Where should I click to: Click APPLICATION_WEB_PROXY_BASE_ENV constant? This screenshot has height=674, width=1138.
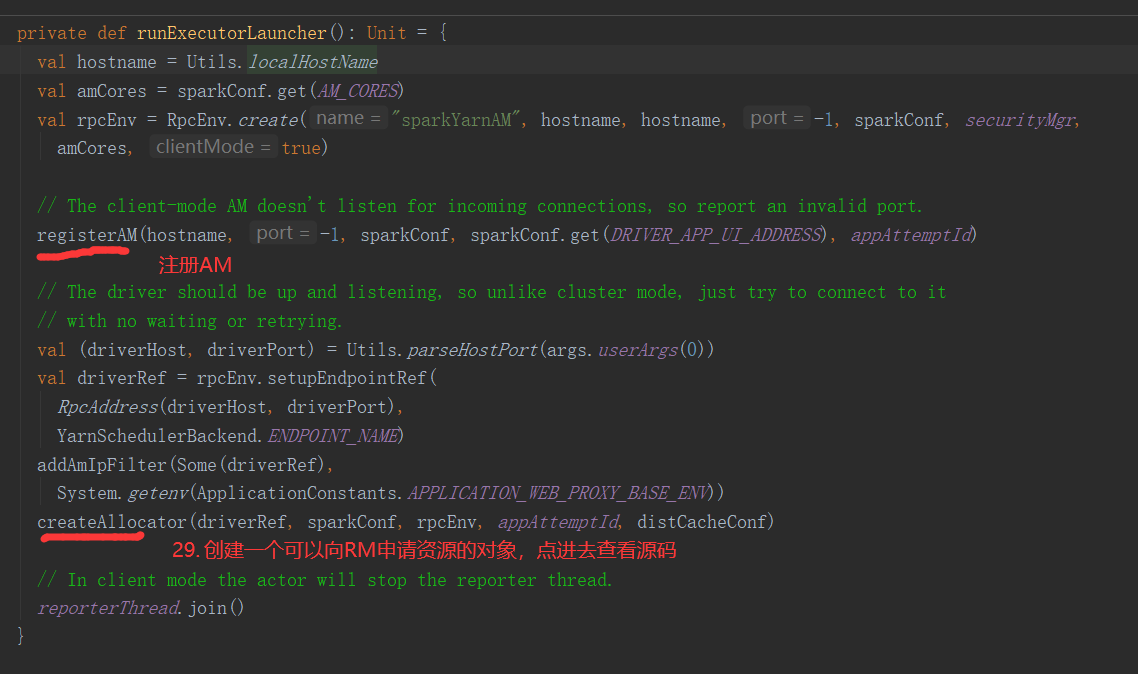pyautogui.click(x=559, y=493)
